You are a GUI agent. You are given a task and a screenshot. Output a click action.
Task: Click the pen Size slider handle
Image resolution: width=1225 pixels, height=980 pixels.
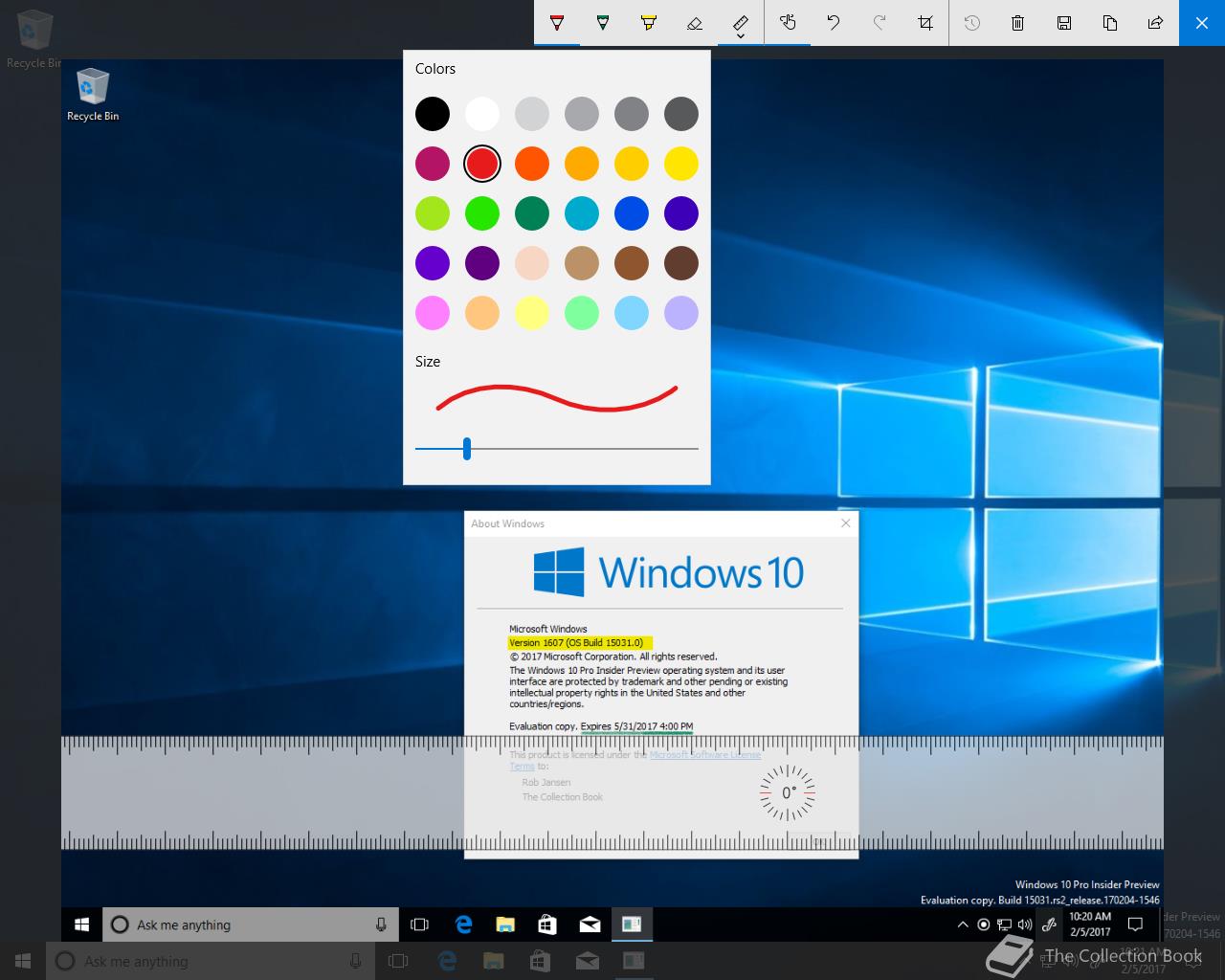467,448
